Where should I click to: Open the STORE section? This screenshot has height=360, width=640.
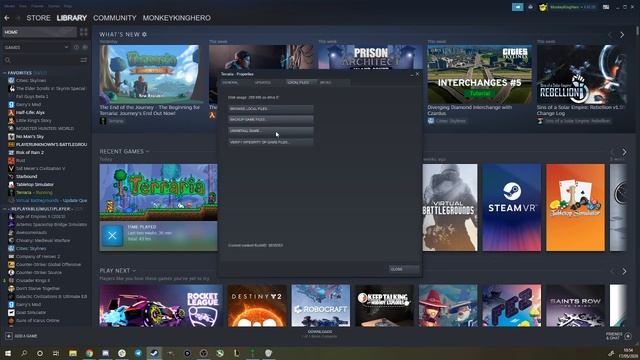point(38,18)
